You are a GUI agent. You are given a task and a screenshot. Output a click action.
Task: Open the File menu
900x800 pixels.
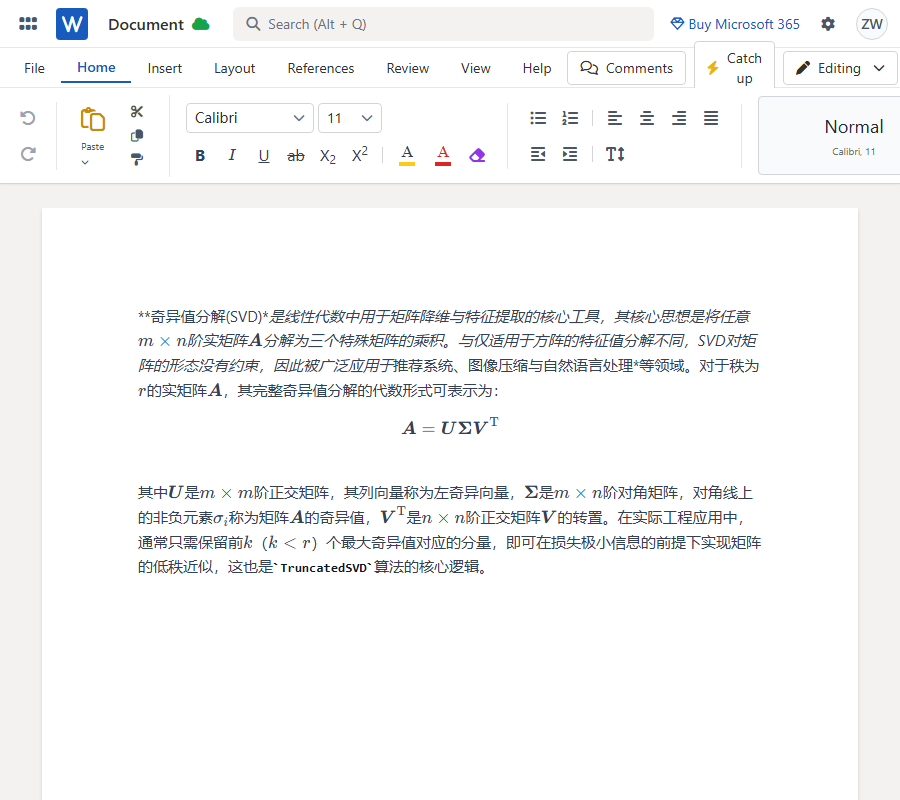(x=34, y=68)
